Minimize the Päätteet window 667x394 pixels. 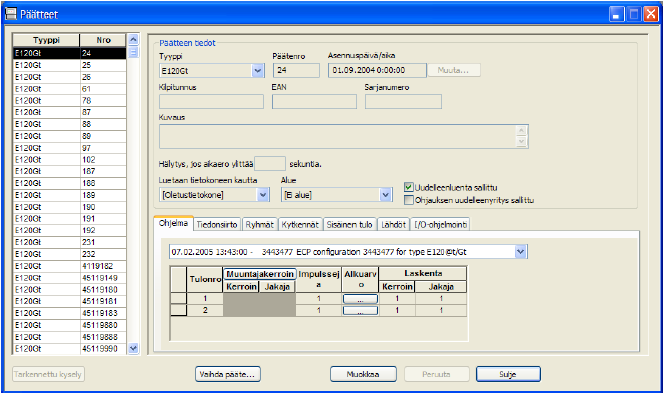coord(616,14)
